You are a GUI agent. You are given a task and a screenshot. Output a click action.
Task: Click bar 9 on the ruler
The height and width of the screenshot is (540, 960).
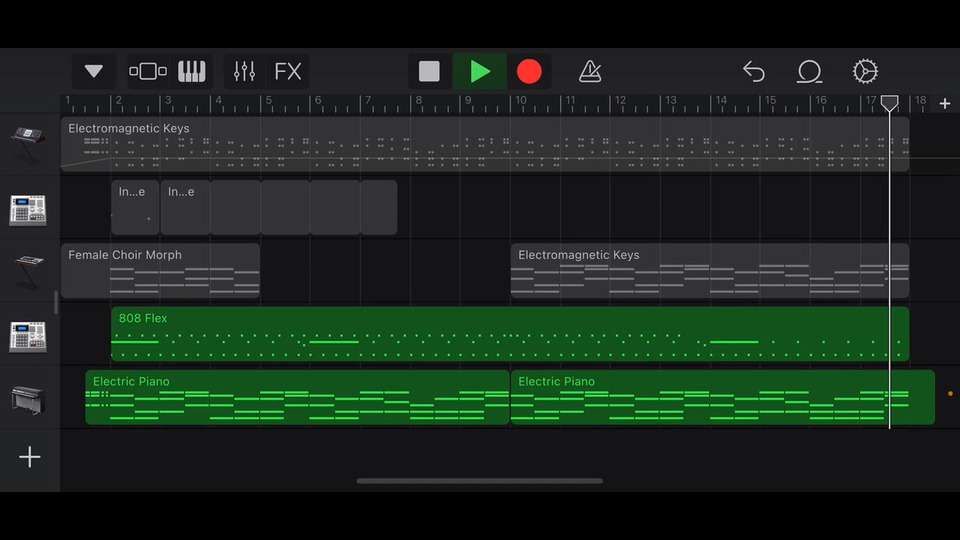click(x=468, y=100)
